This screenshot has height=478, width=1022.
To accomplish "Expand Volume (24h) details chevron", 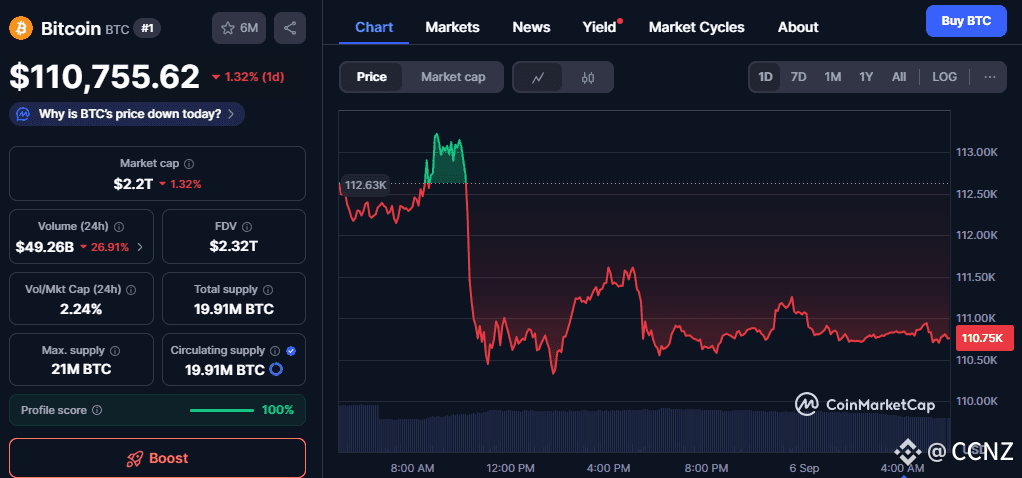I will 139,247.
